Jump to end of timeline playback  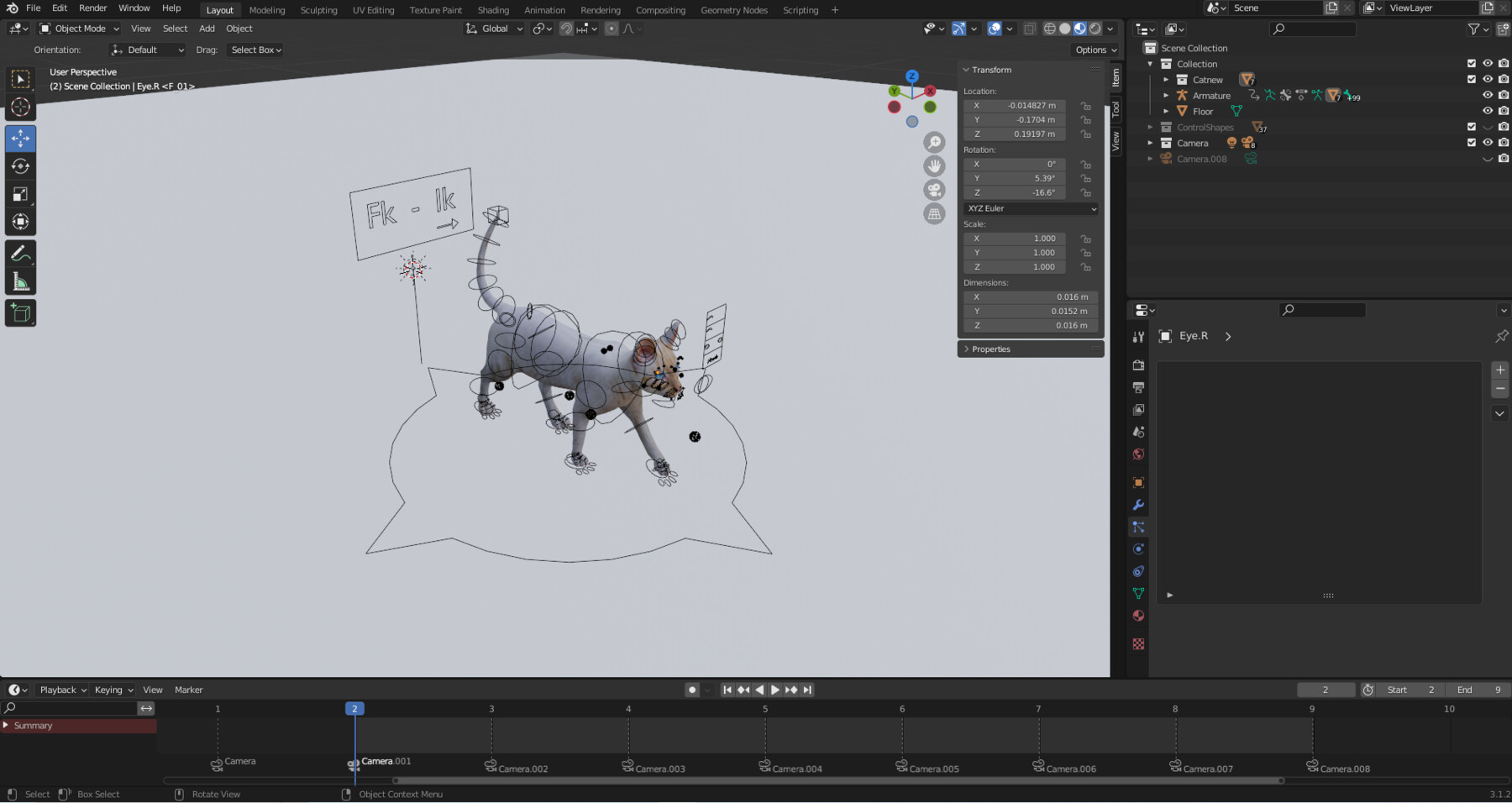(x=806, y=689)
